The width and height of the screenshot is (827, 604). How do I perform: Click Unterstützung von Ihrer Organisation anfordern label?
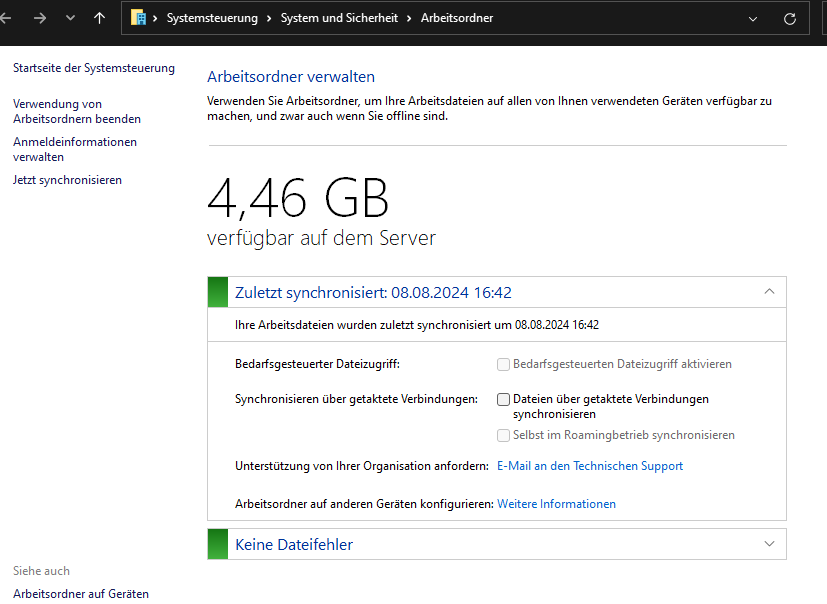(x=362, y=466)
